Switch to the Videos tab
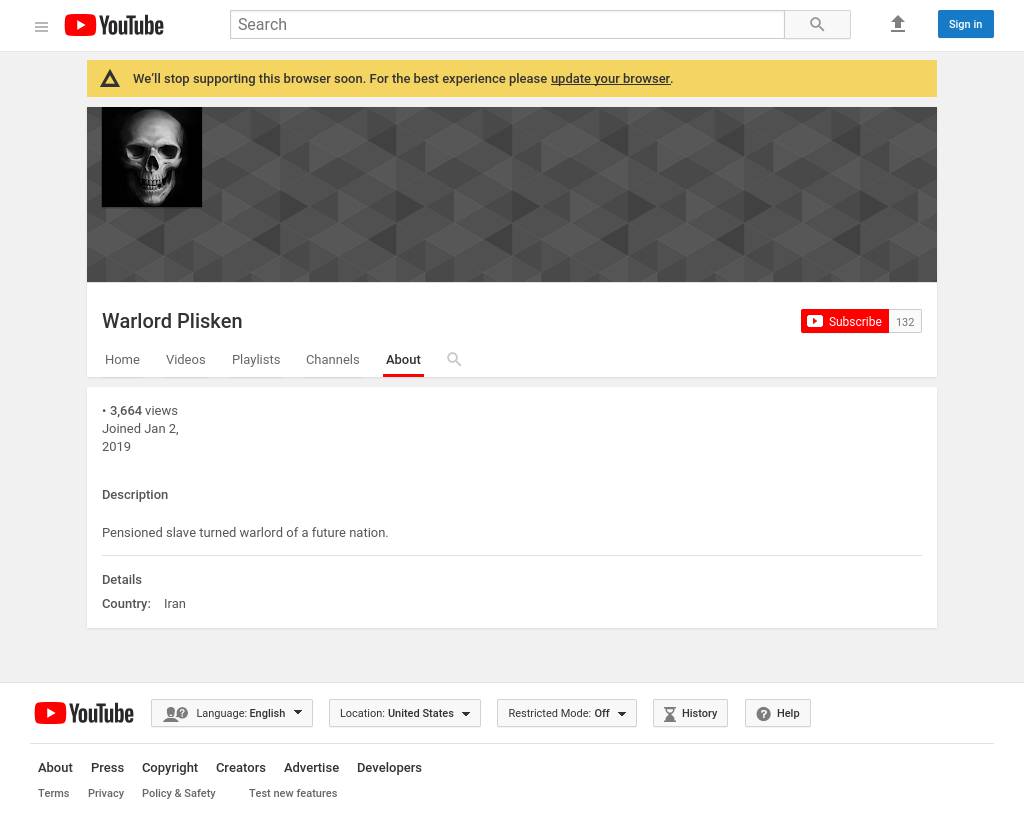1024x827 pixels. pyautogui.click(x=185, y=360)
